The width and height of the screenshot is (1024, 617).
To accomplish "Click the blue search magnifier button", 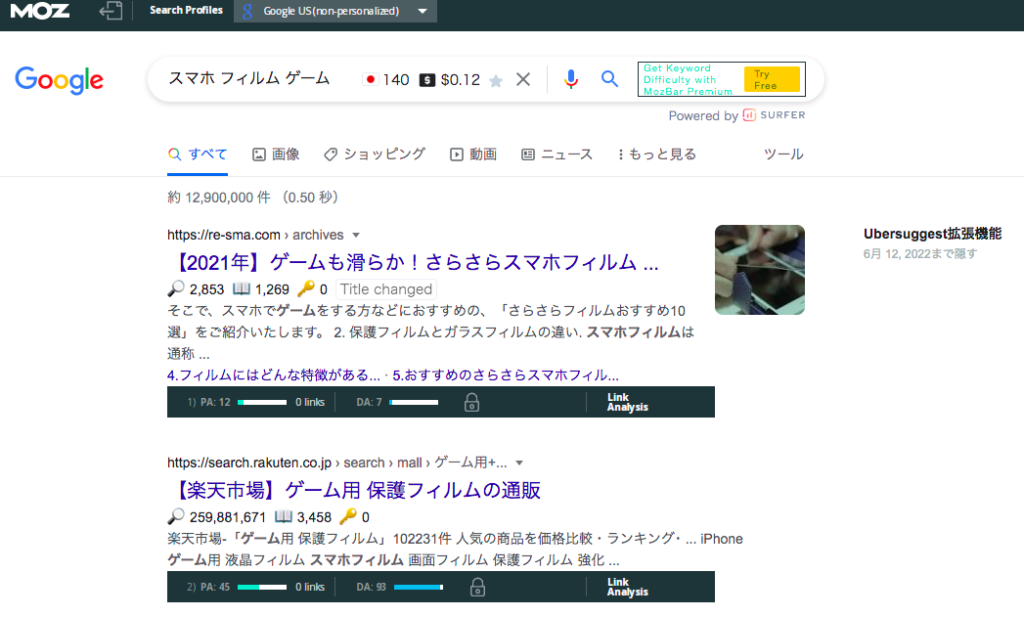I will coord(609,79).
